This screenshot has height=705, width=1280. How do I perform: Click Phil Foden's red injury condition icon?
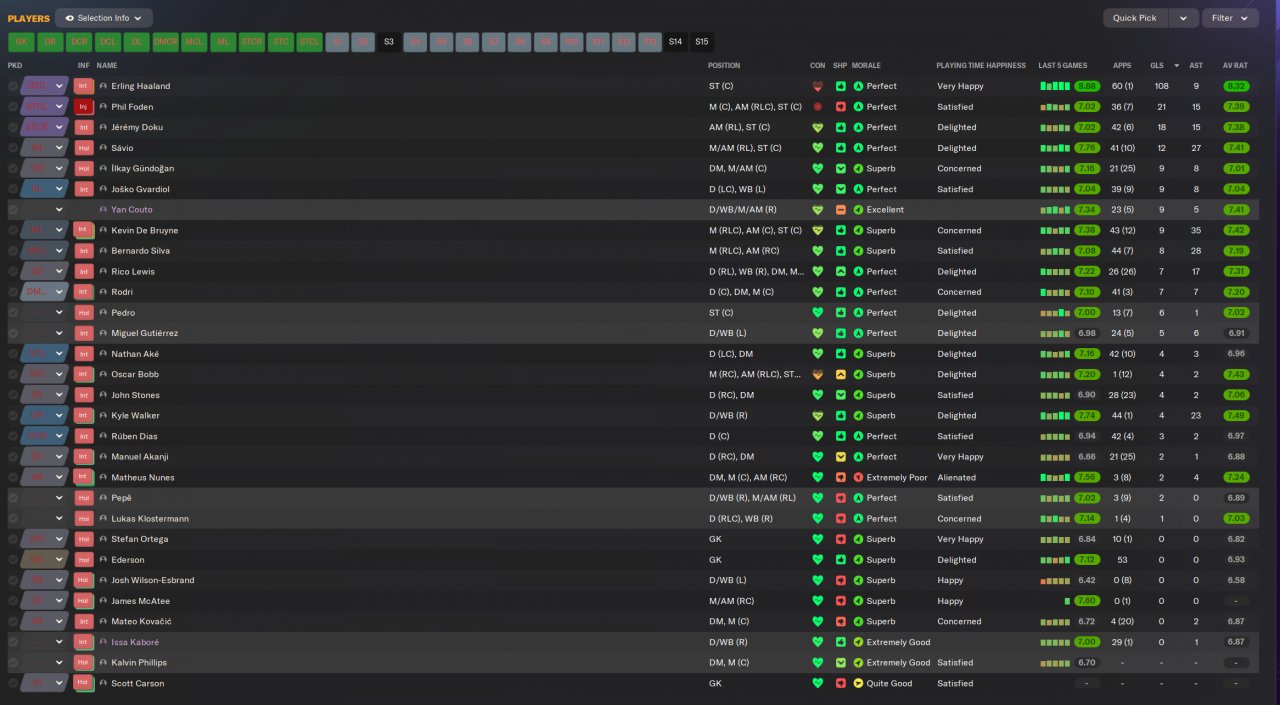[x=818, y=107]
